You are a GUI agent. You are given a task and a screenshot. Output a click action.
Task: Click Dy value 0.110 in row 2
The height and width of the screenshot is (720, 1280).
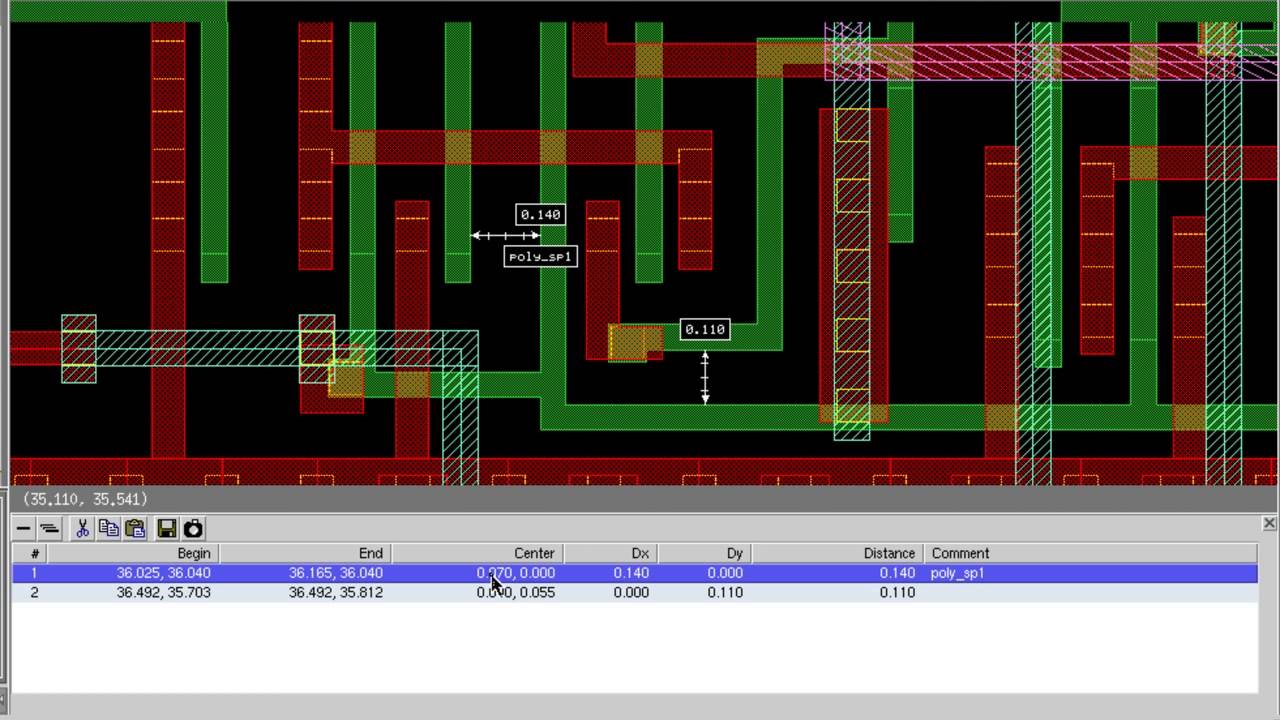725,592
